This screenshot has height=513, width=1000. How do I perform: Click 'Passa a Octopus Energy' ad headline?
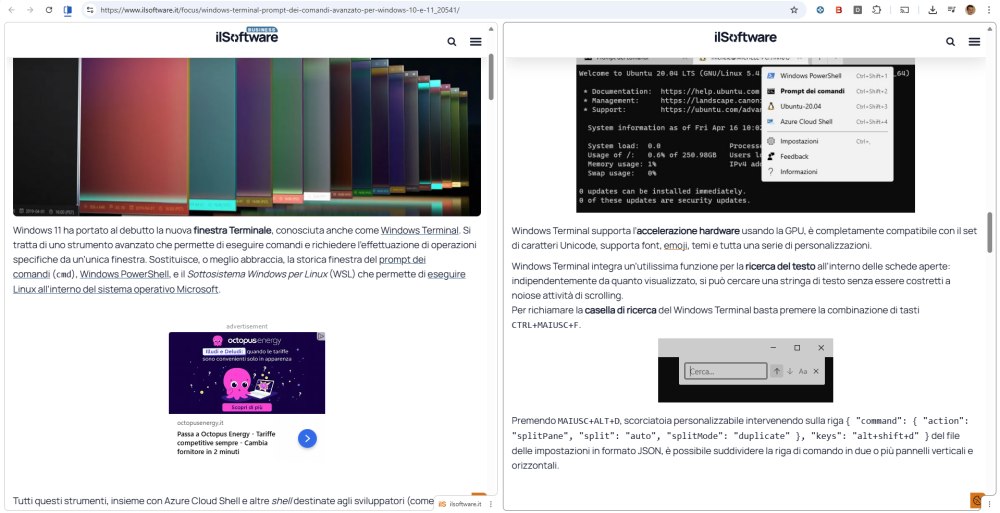pyautogui.click(x=226, y=443)
